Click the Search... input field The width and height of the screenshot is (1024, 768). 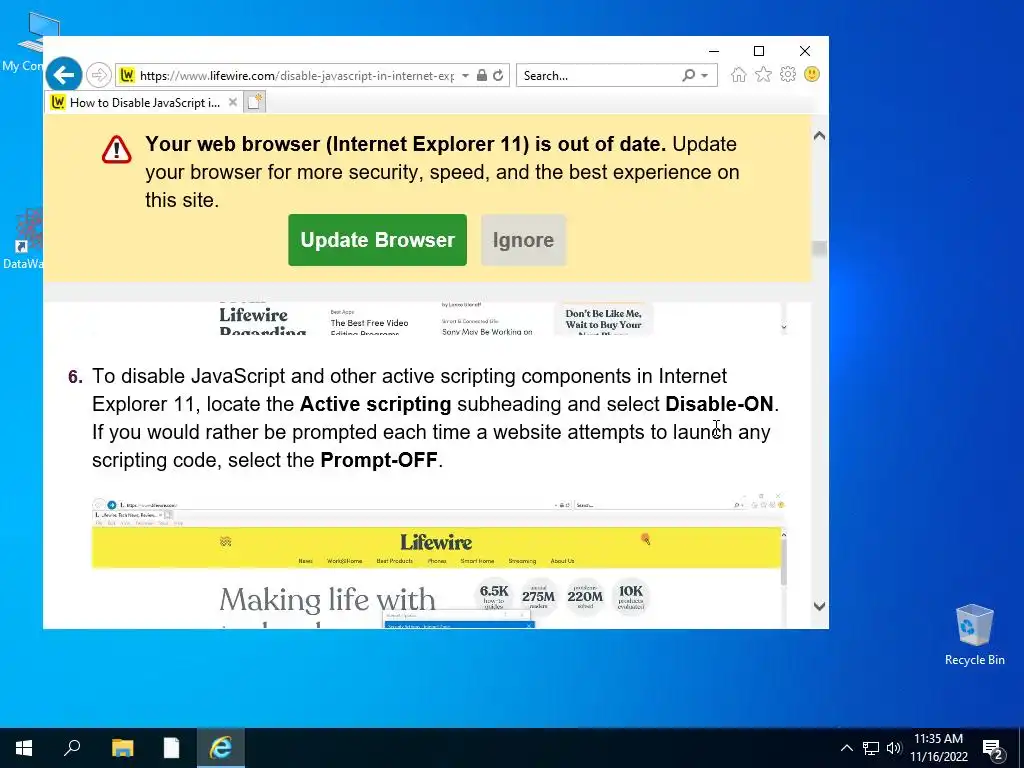point(600,76)
